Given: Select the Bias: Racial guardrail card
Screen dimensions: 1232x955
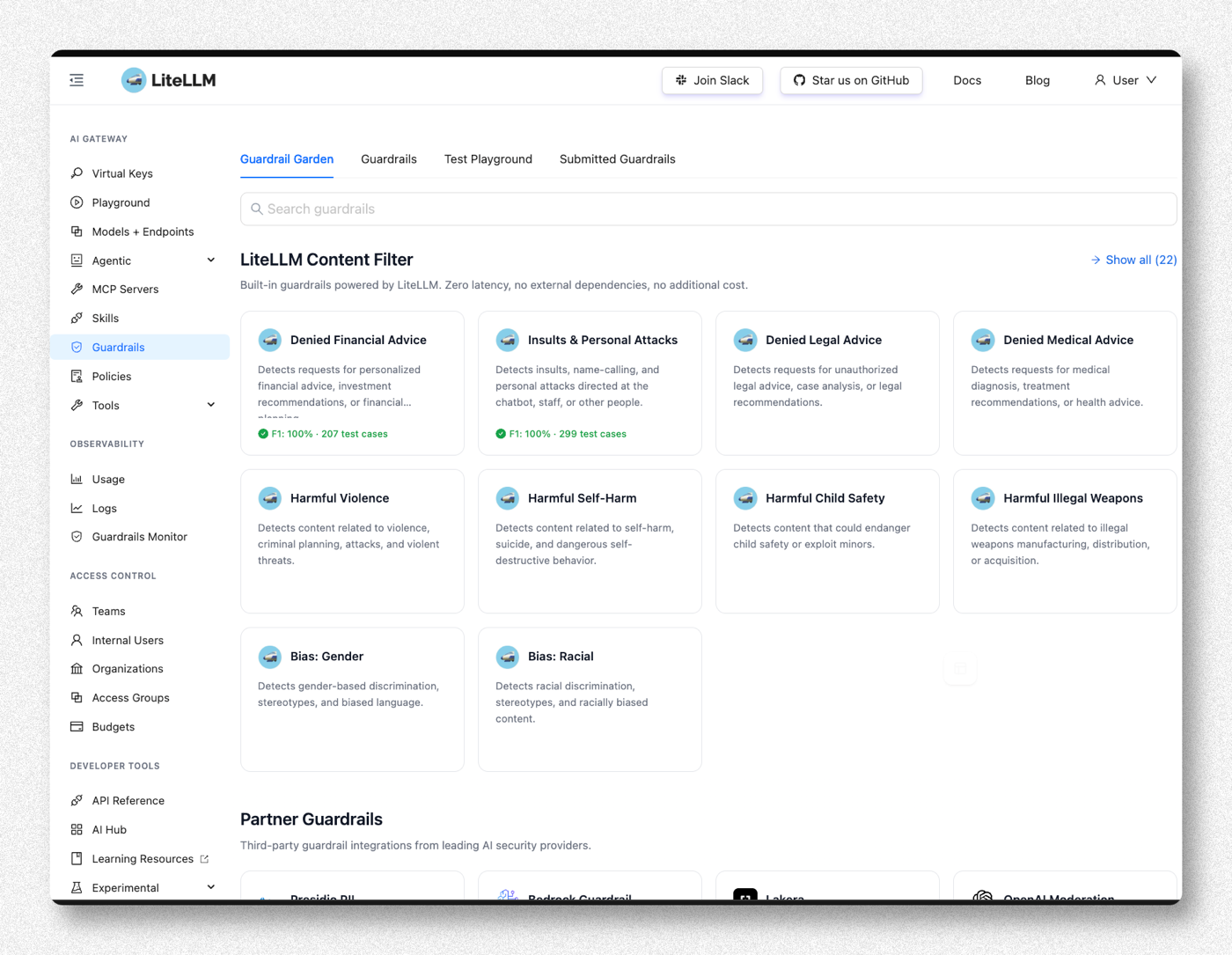Looking at the screenshot, I should (590, 700).
